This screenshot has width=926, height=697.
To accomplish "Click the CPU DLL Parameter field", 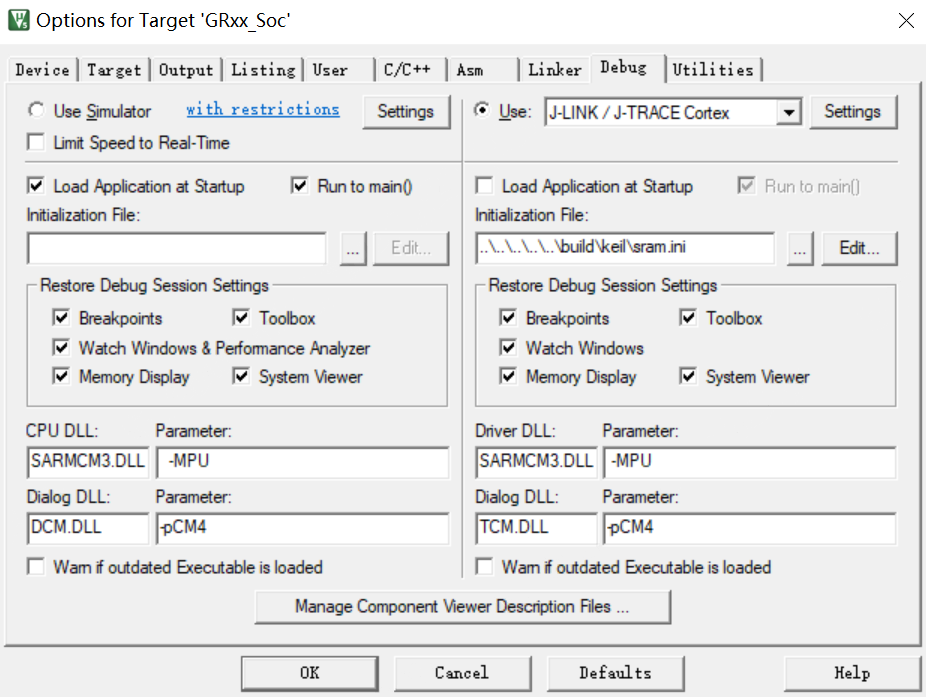I will (x=302, y=462).
